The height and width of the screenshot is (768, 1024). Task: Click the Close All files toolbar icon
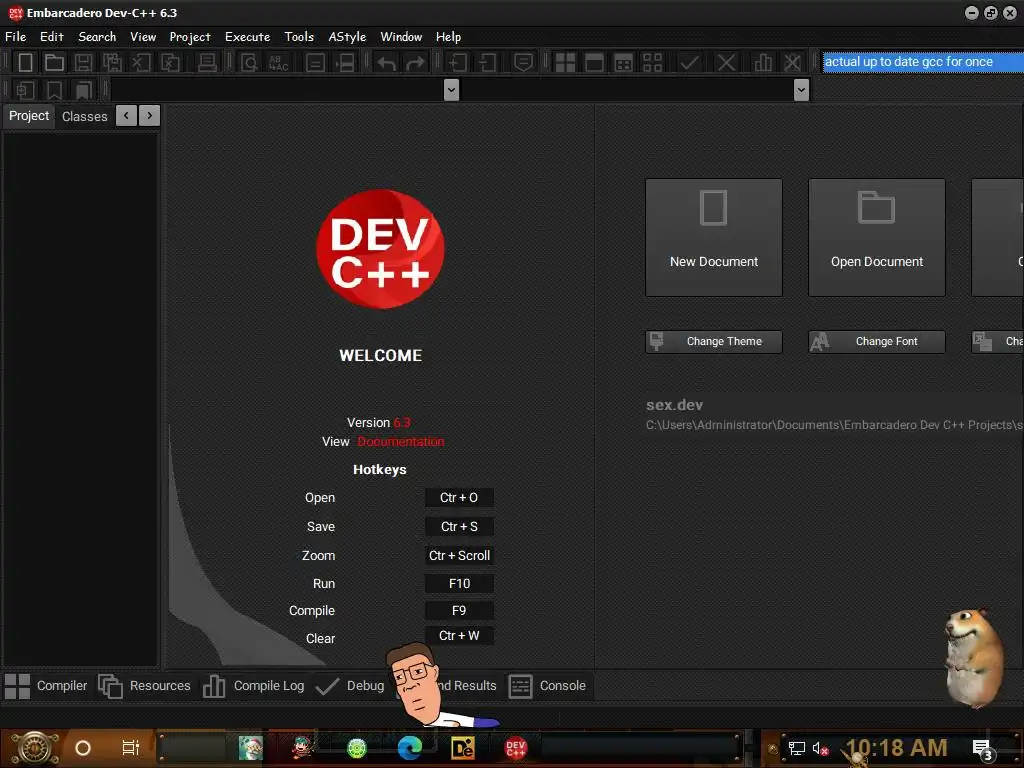170,63
